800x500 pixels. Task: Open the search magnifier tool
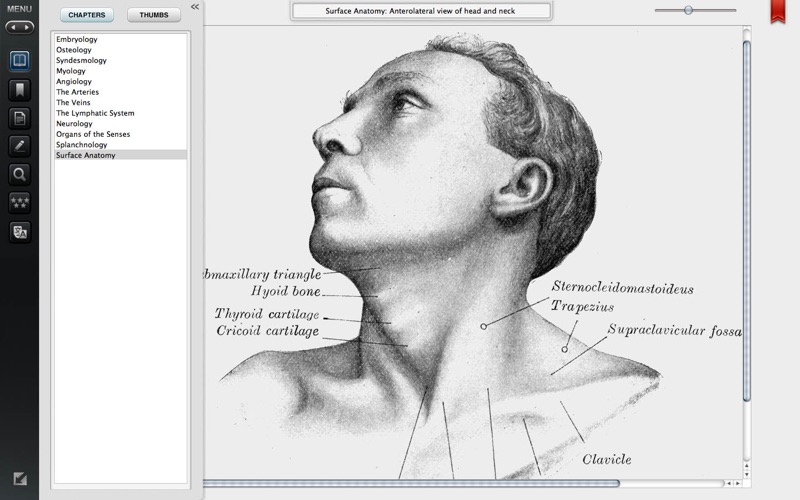click(x=19, y=174)
